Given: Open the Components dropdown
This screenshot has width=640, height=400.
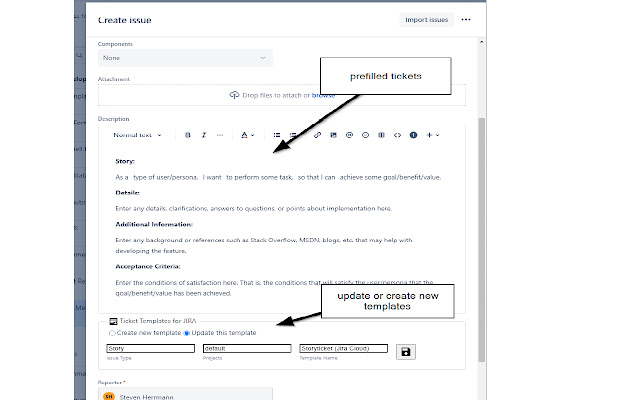Looking at the screenshot, I should (185, 58).
